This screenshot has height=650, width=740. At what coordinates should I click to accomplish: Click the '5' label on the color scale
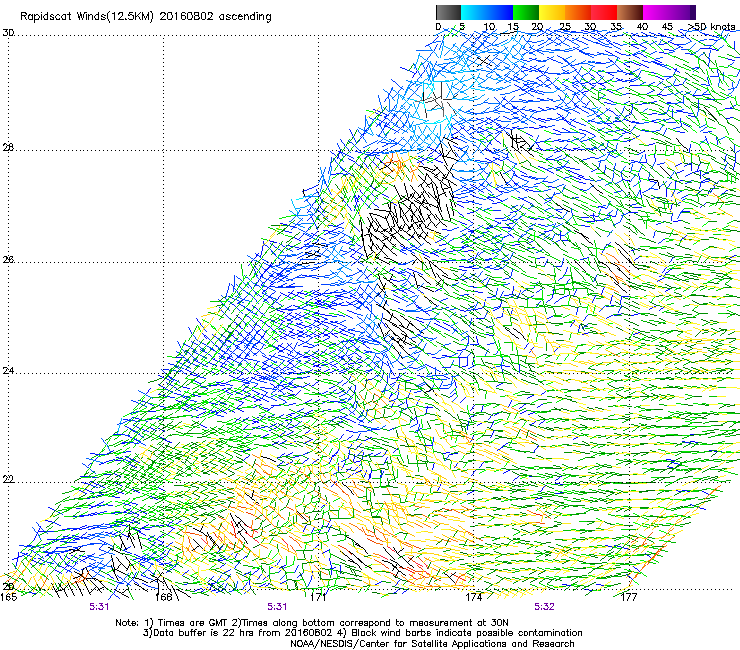[462, 27]
